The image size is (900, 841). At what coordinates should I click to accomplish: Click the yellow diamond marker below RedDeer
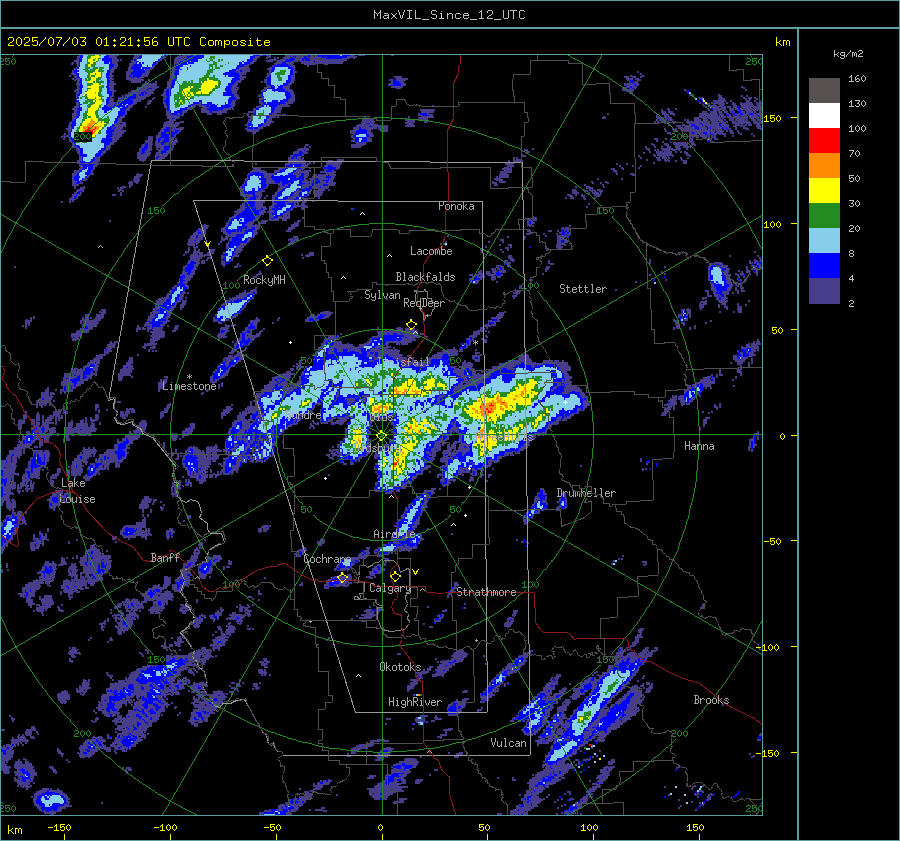pos(412,325)
